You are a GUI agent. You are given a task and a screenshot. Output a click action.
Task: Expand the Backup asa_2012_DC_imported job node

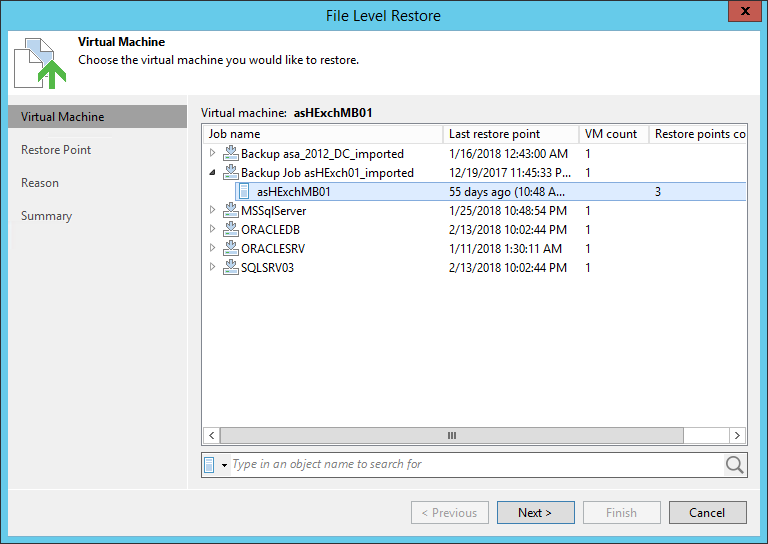(x=212, y=154)
